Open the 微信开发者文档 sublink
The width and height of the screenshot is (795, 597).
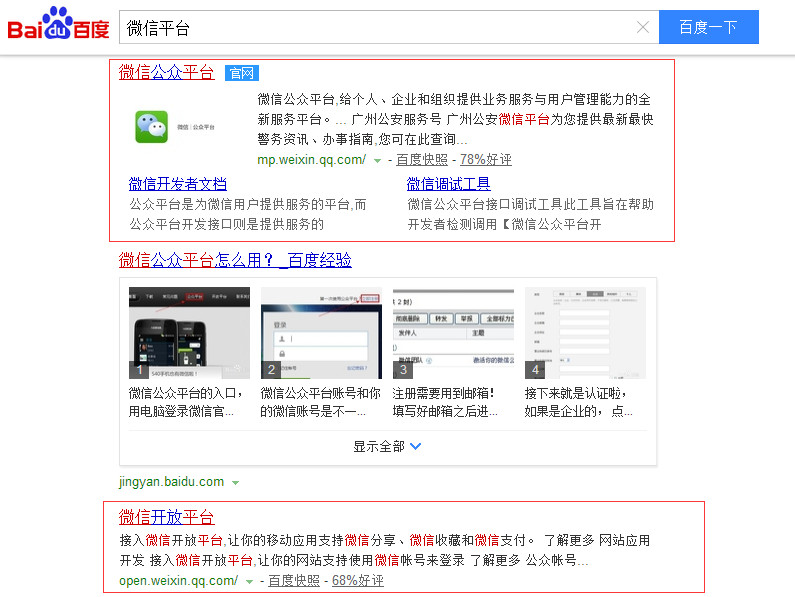177,184
